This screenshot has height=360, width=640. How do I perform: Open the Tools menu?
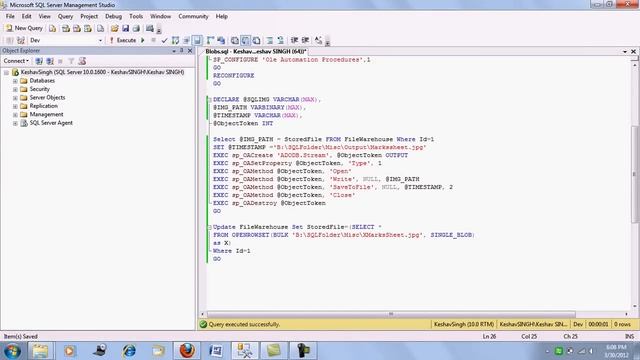click(x=136, y=16)
